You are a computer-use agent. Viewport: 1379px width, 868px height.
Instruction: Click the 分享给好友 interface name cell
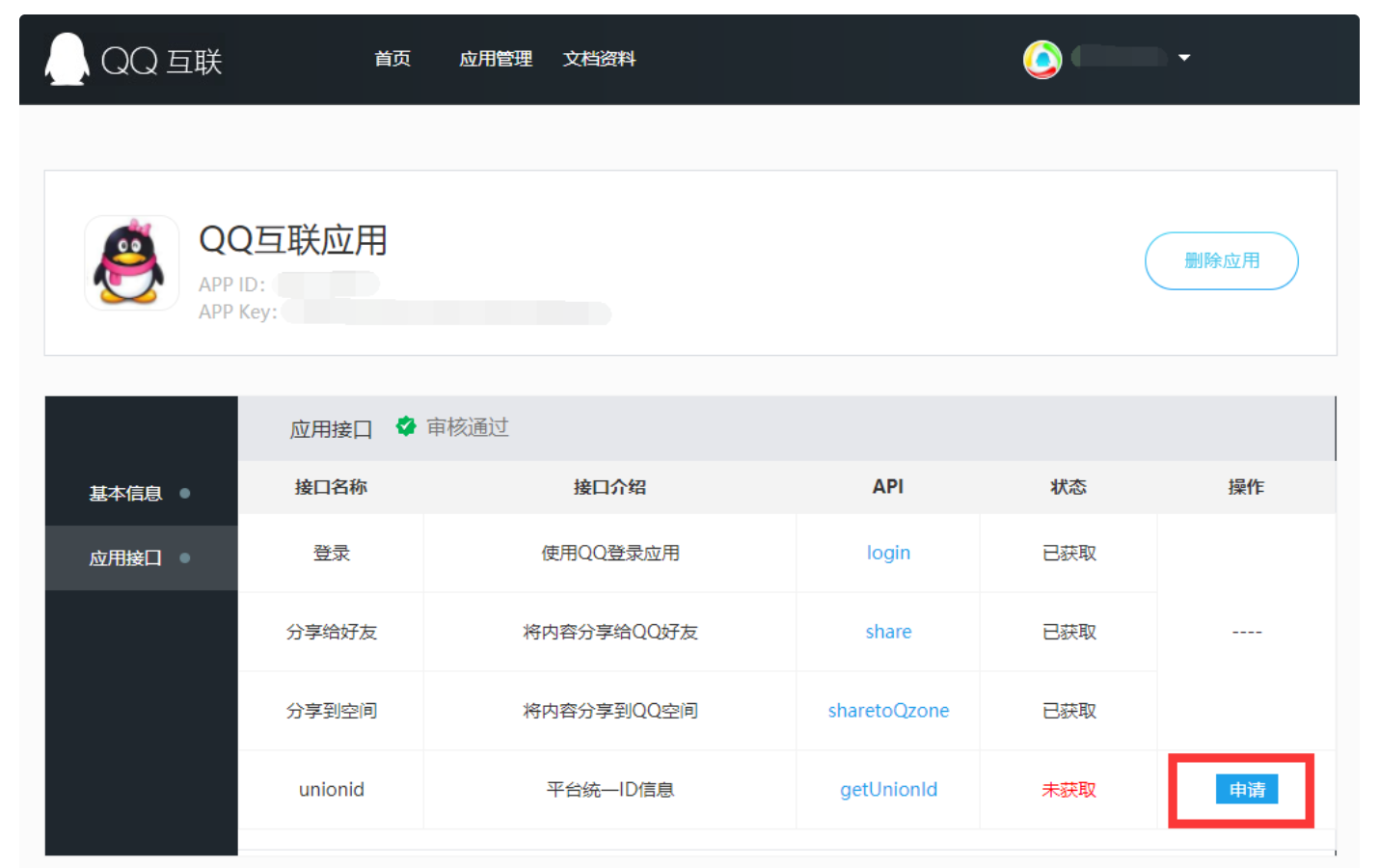[x=331, y=633]
